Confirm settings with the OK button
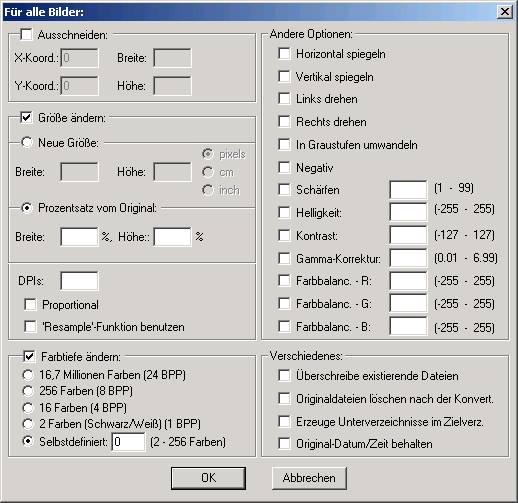This screenshot has width=518, height=503. [208, 478]
